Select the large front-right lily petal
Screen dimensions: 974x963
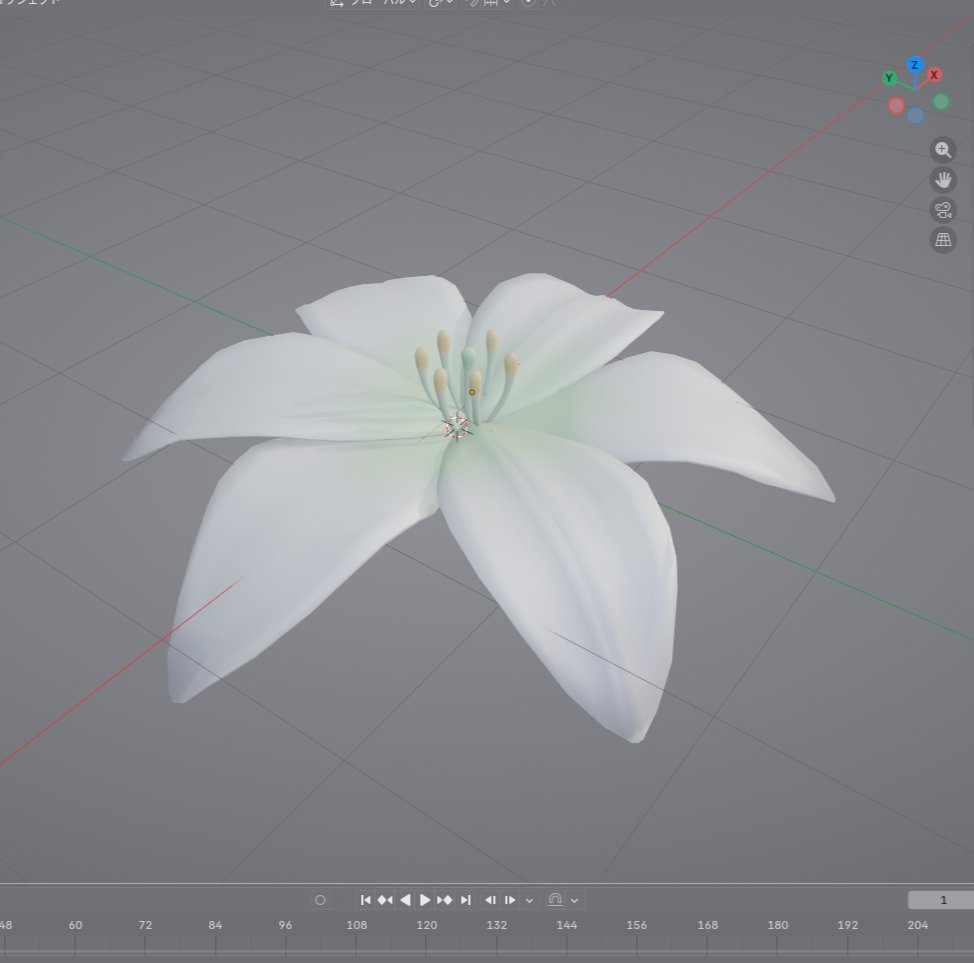[571, 572]
